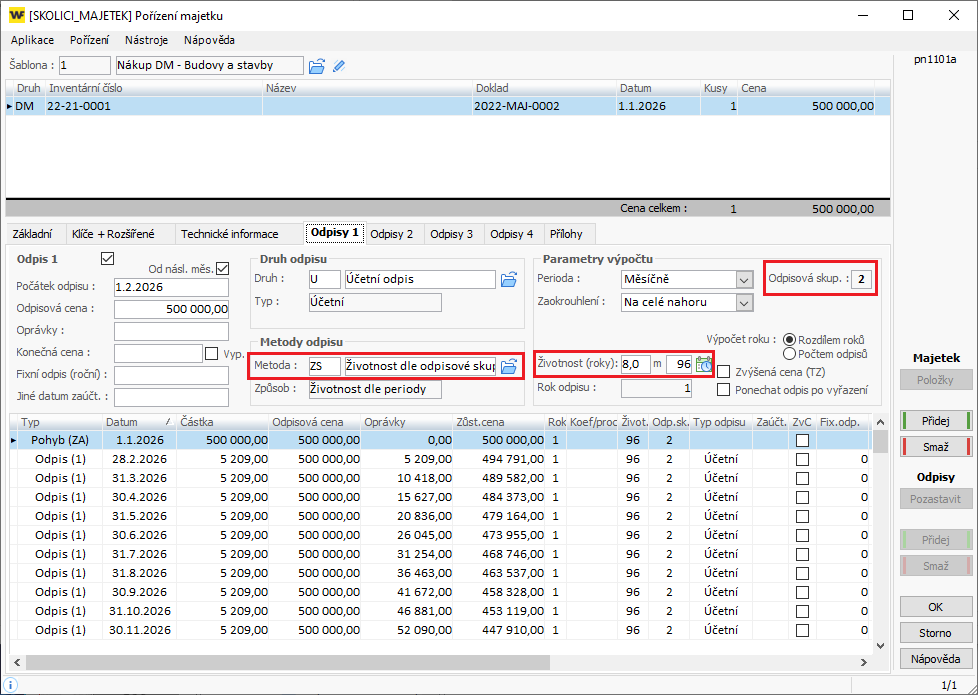Open the folder icon beside the Metoda field
978x695 pixels.
[x=510, y=366]
